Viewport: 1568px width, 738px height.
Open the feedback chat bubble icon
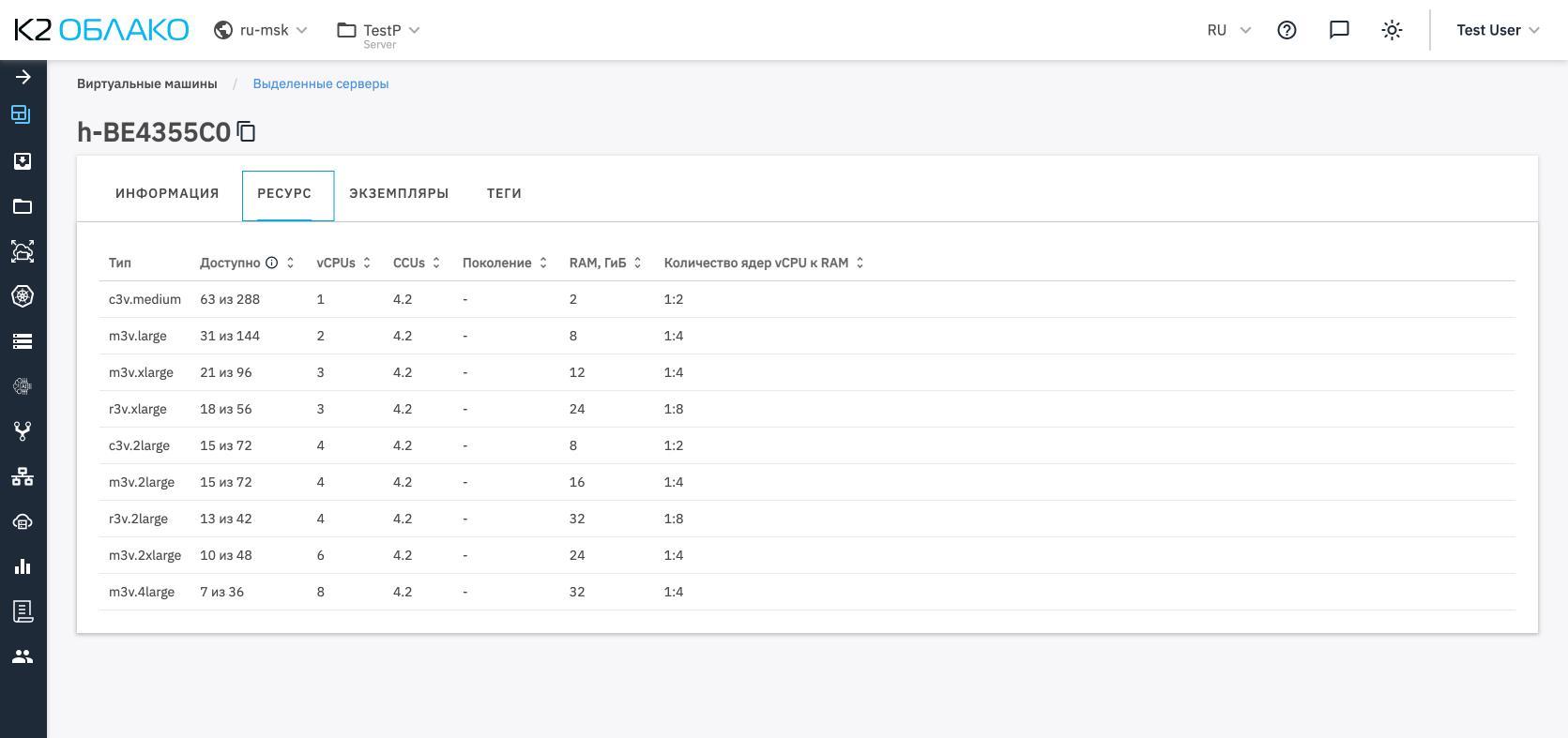pyautogui.click(x=1339, y=30)
